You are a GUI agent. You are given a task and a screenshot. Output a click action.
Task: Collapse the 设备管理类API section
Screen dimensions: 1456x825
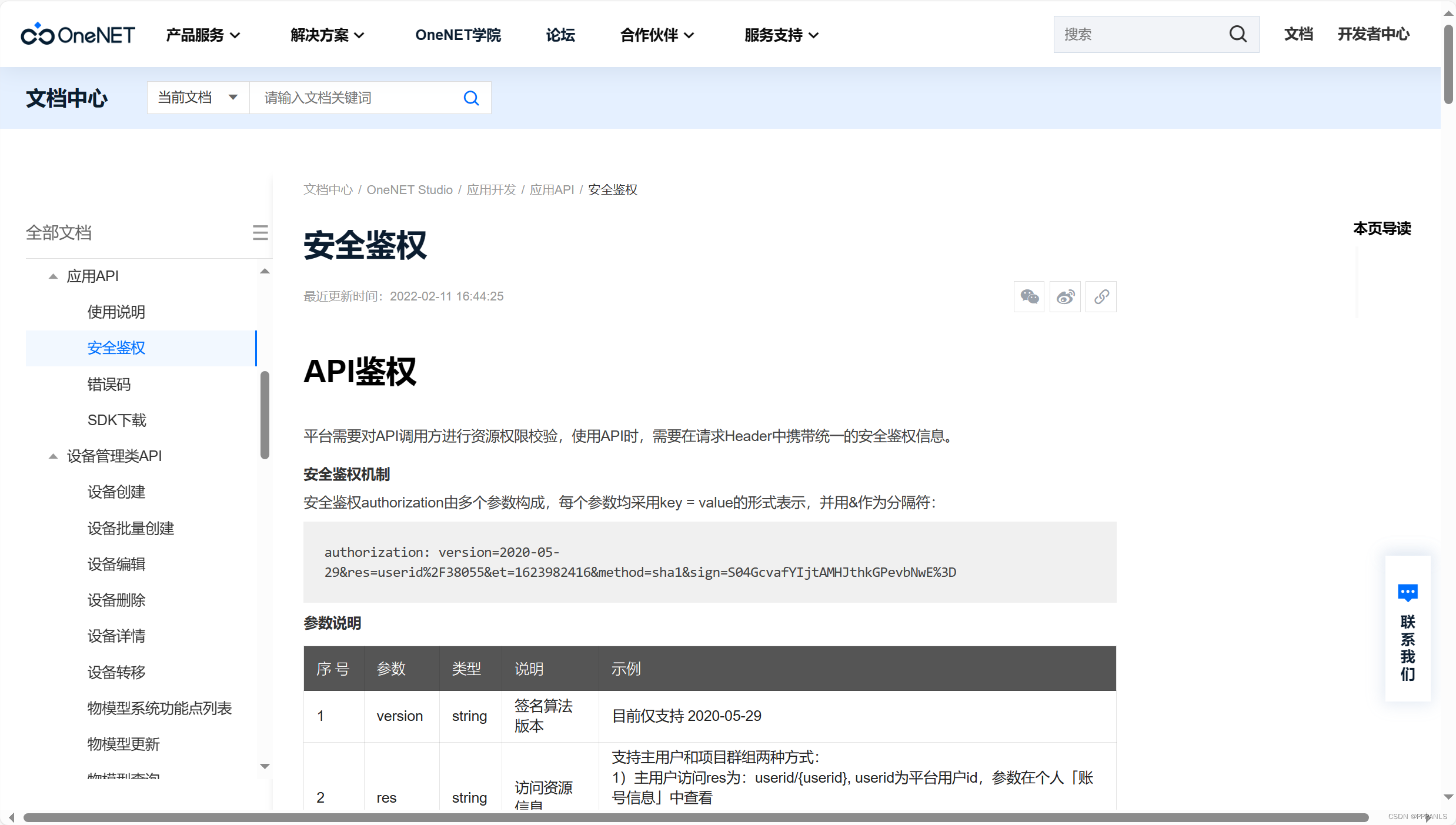point(53,456)
